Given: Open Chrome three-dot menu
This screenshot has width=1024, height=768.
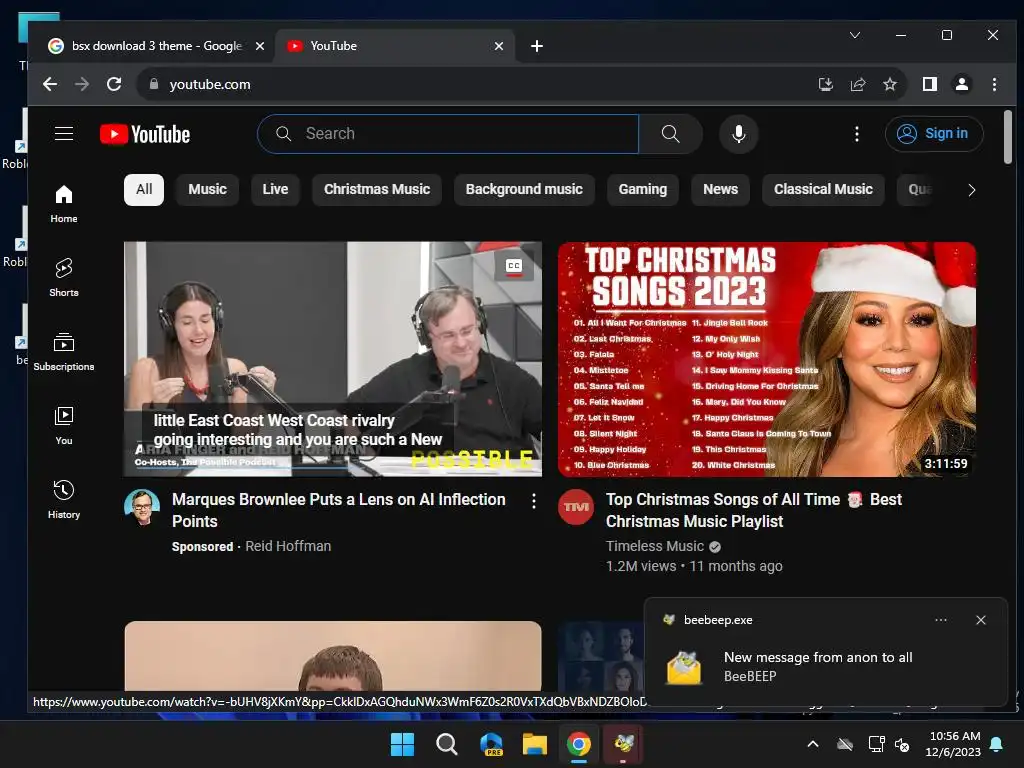Looking at the screenshot, I should pos(994,84).
